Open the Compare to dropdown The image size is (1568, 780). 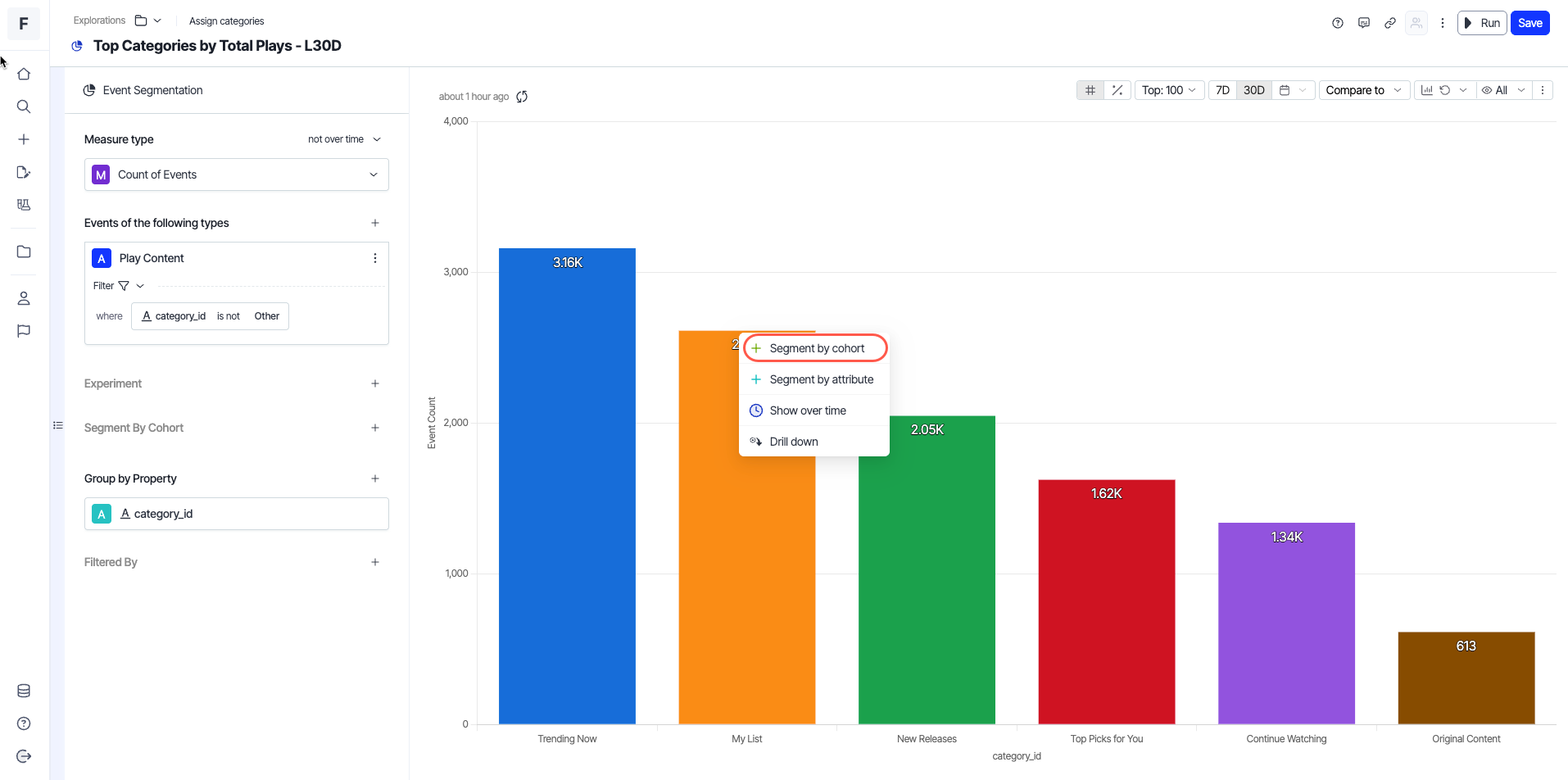pos(1363,90)
